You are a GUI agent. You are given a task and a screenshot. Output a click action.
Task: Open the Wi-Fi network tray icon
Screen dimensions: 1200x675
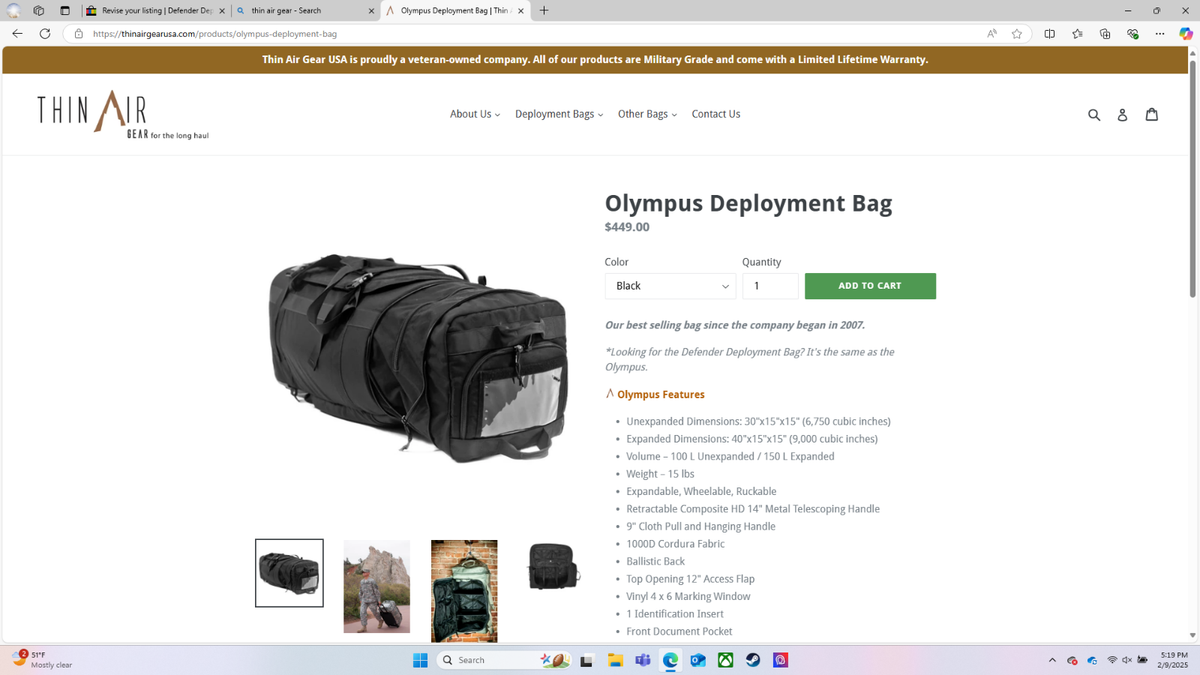[1112, 660]
